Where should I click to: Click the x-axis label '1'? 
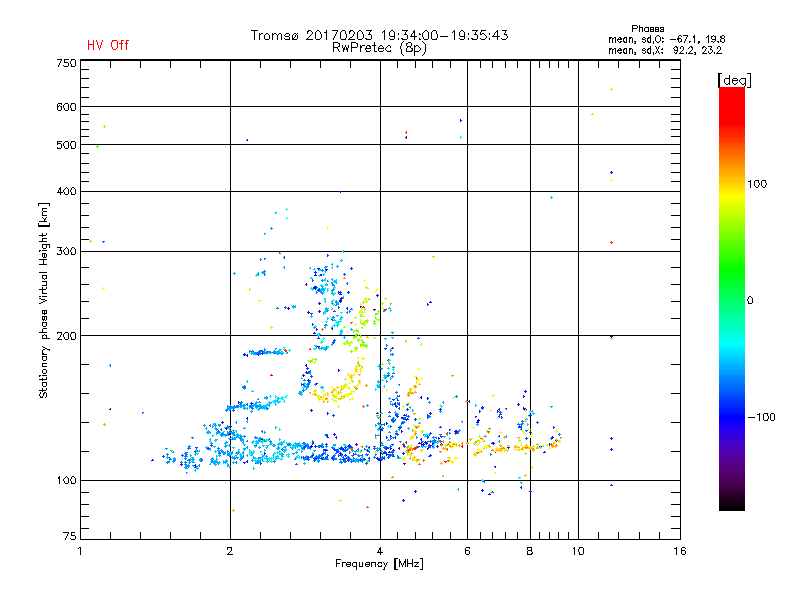80,551
